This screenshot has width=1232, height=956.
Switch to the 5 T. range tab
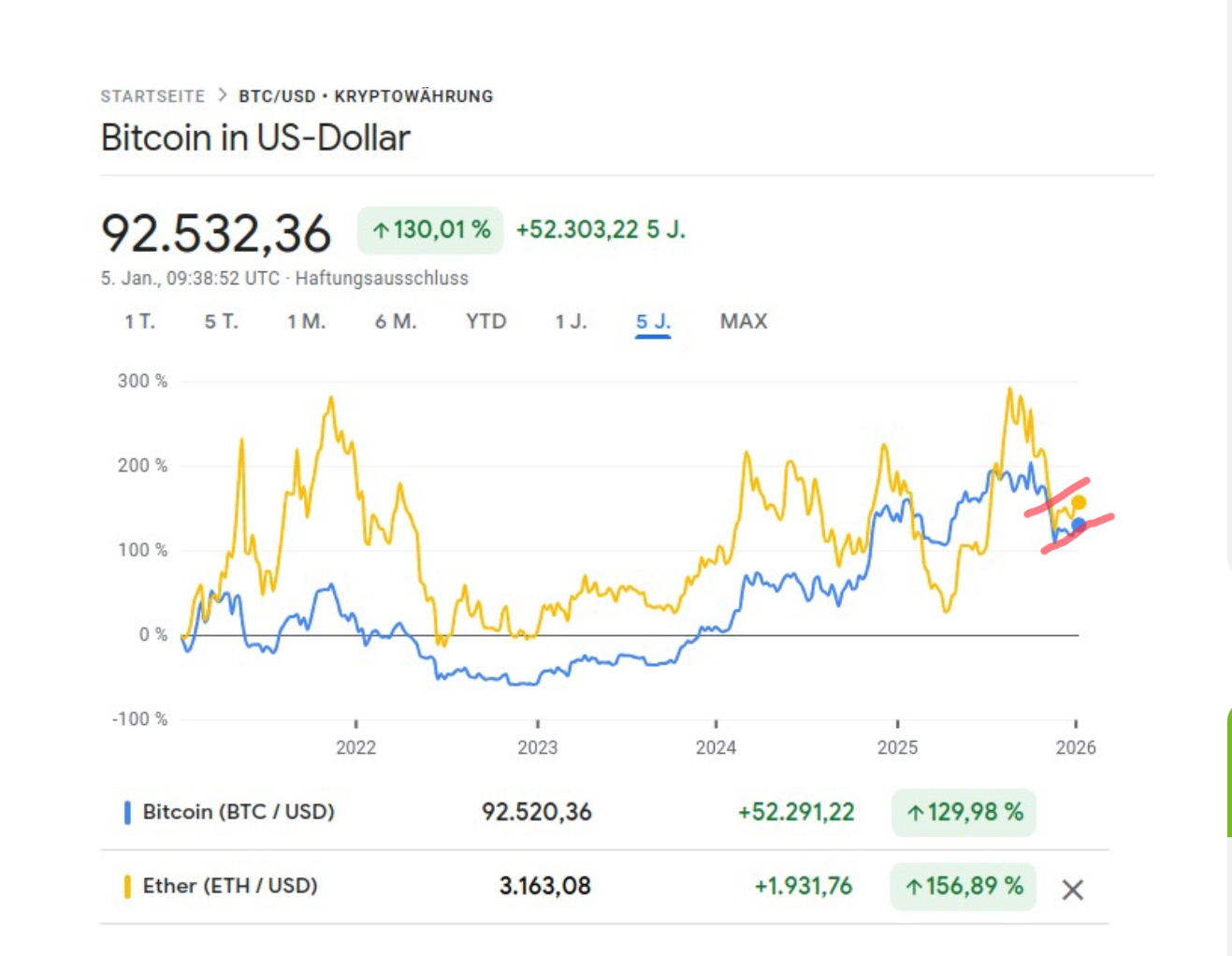click(x=222, y=322)
